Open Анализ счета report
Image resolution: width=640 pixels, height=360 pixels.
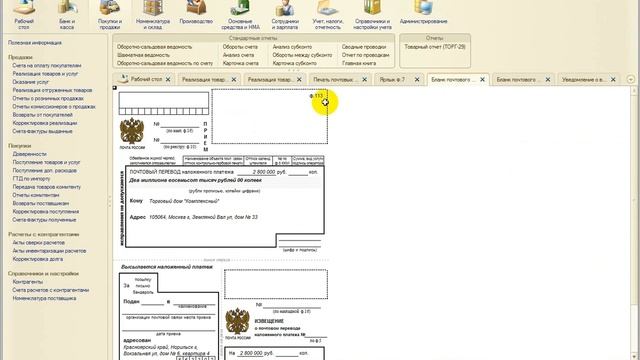pyautogui.click(x=238, y=55)
